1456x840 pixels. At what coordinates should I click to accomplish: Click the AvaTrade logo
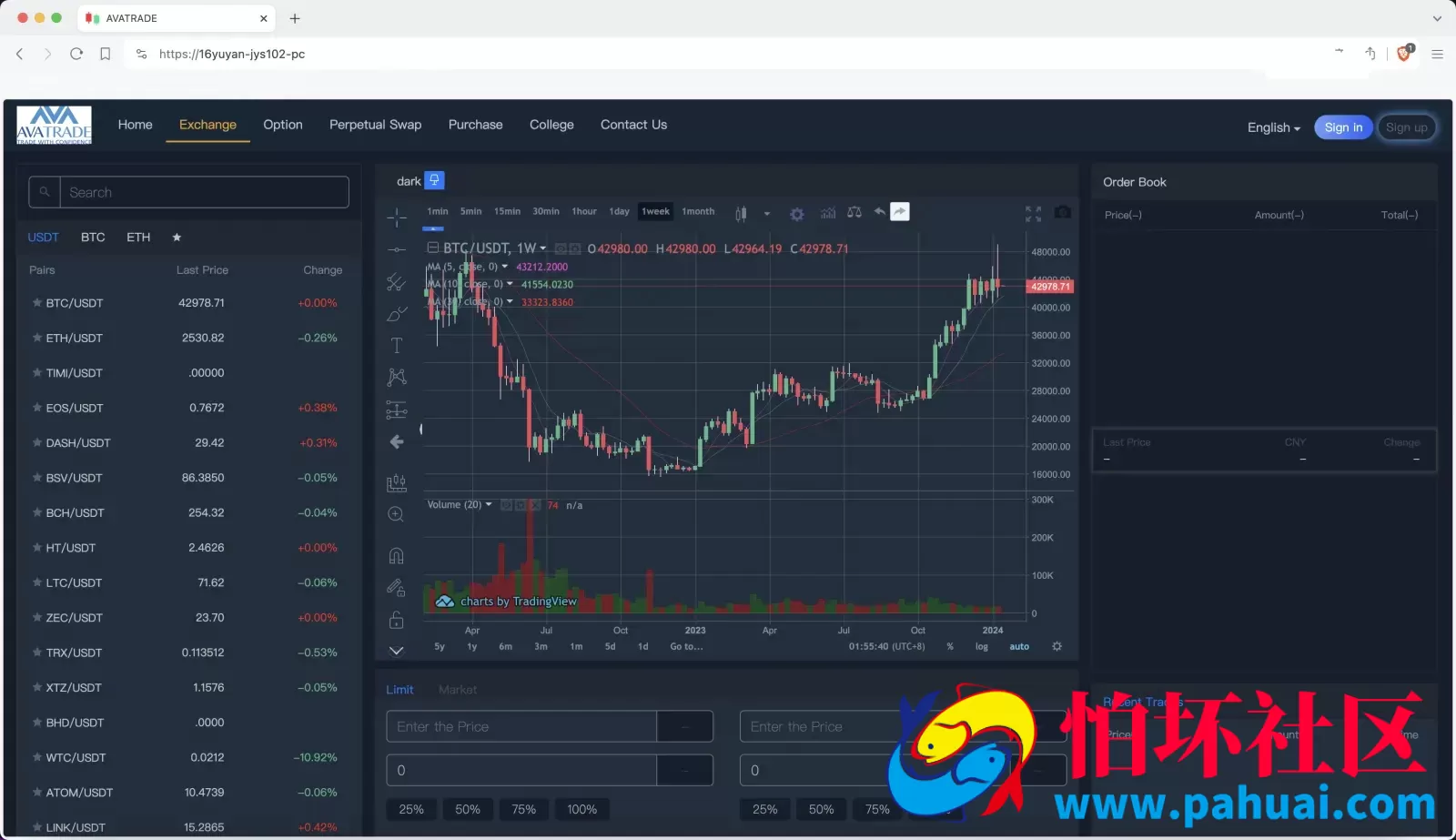click(x=55, y=125)
